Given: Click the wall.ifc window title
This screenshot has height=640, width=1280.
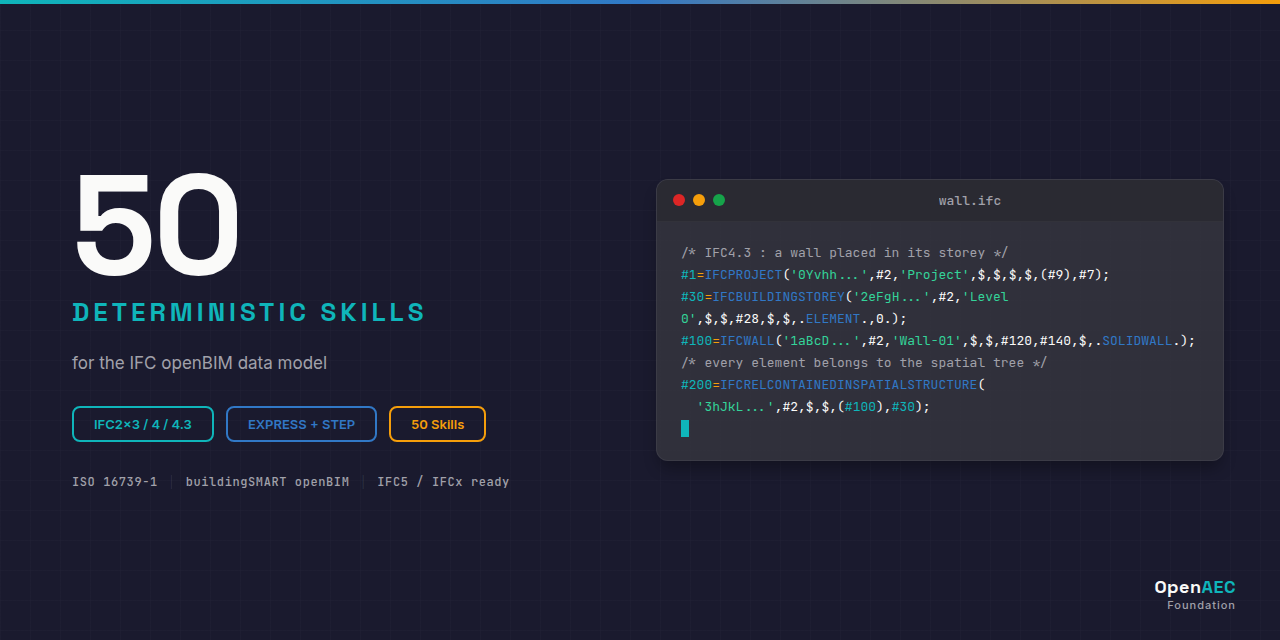Looking at the screenshot, I should pyautogui.click(x=970, y=201).
